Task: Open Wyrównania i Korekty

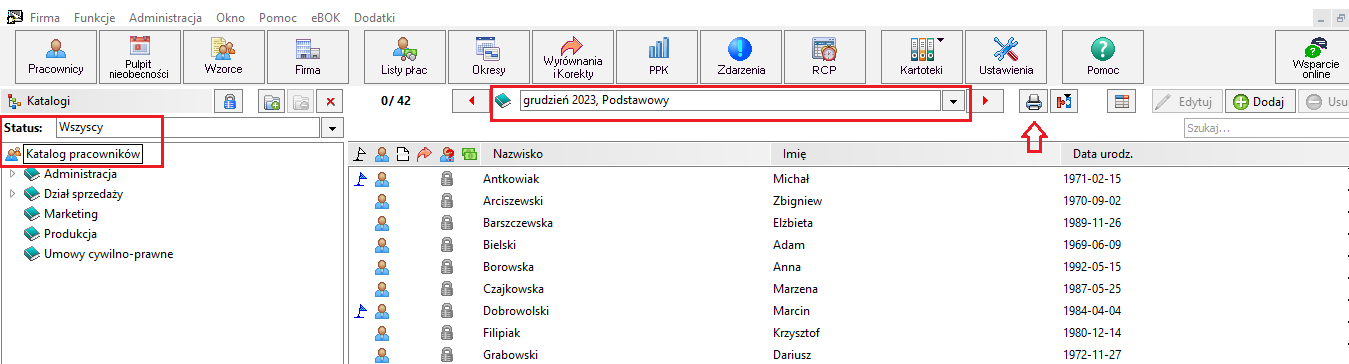Action: [x=573, y=56]
